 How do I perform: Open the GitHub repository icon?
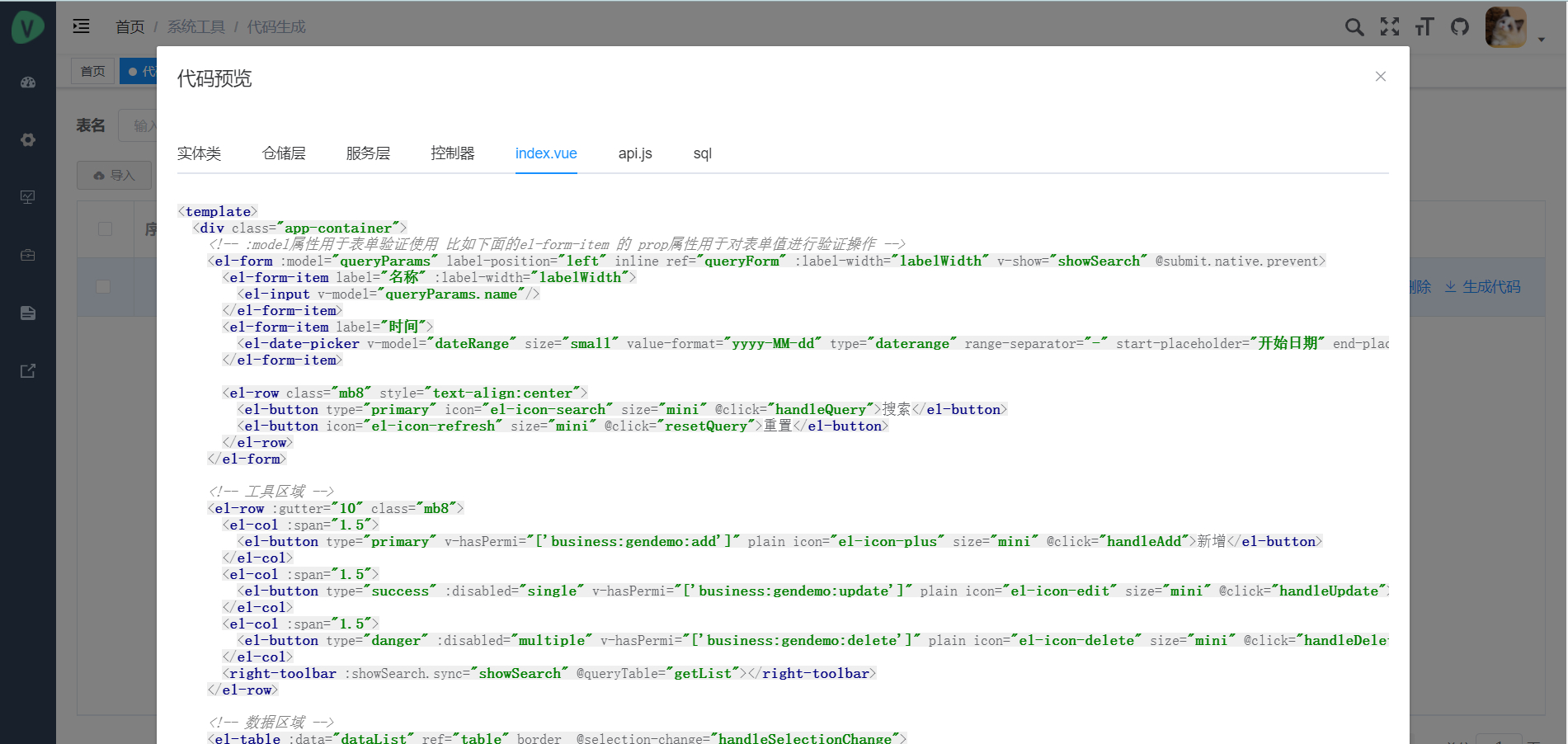coord(1460,27)
